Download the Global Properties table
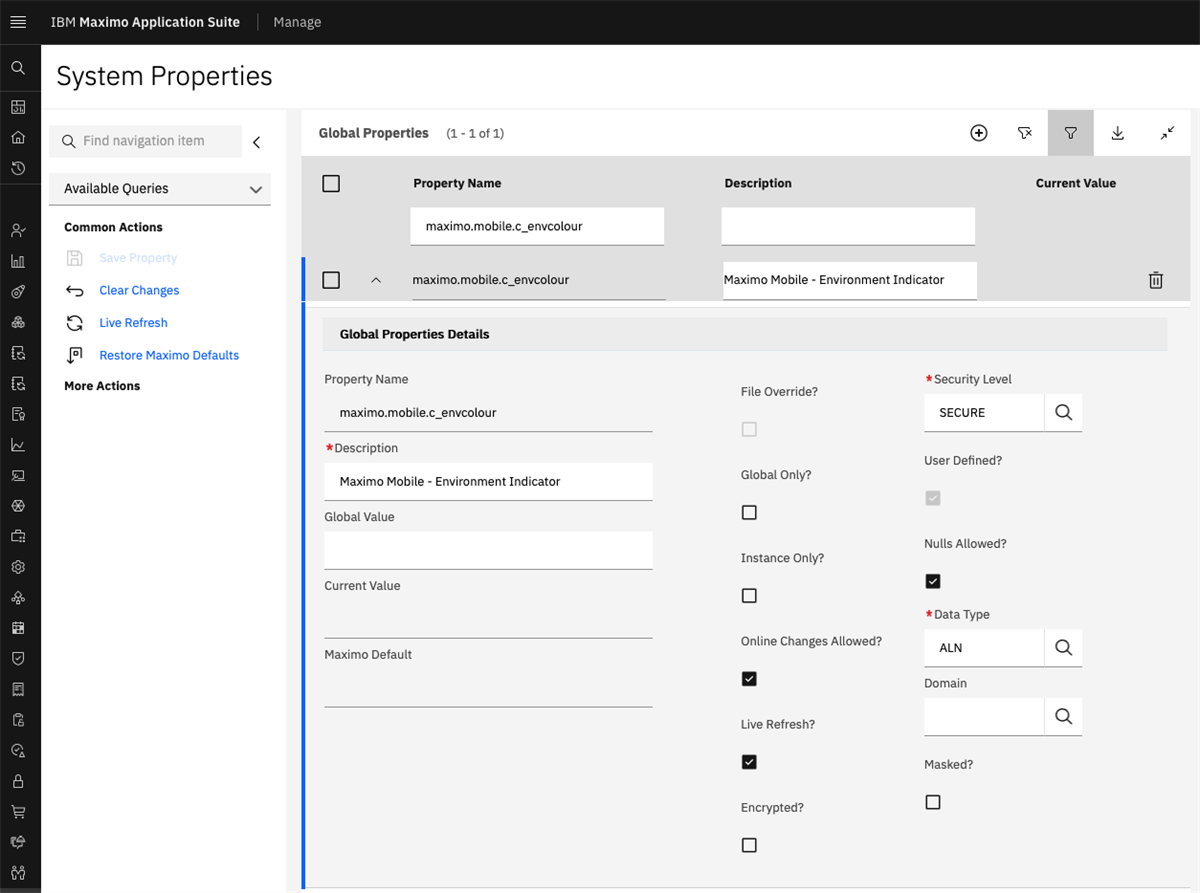The width and height of the screenshot is (1200, 893). click(x=1118, y=133)
